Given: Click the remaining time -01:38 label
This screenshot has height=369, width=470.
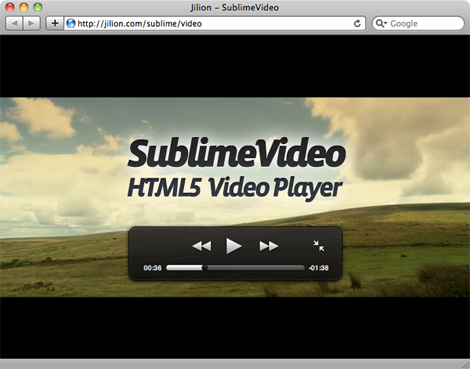Looking at the screenshot, I should pos(319,268).
